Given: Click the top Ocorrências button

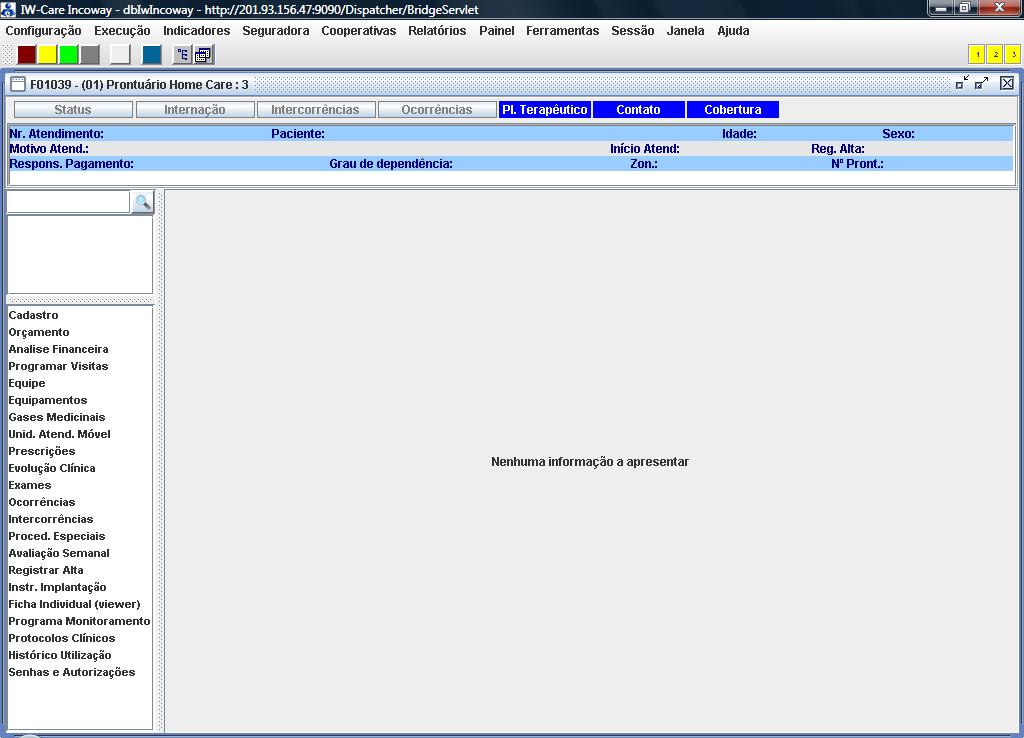Looking at the screenshot, I should [x=437, y=110].
